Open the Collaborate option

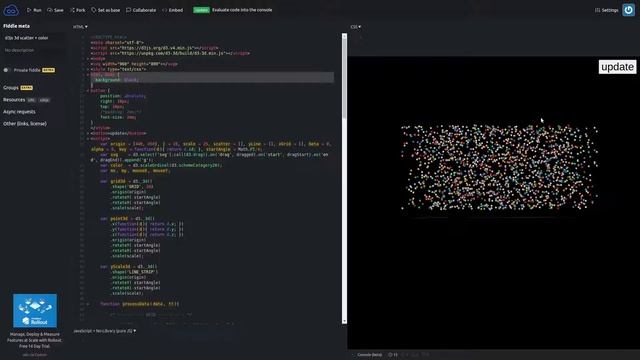click(141, 10)
